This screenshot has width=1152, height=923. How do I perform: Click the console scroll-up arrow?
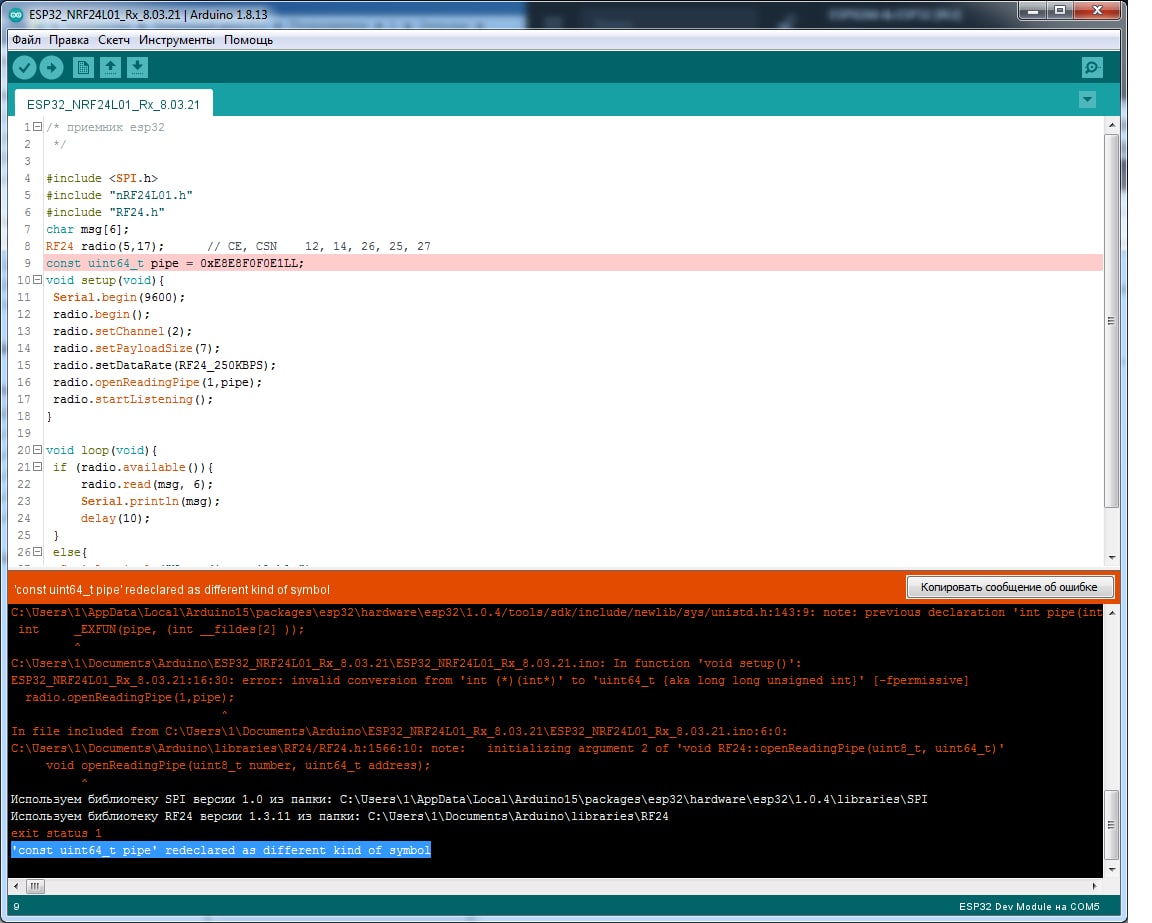click(x=1112, y=613)
